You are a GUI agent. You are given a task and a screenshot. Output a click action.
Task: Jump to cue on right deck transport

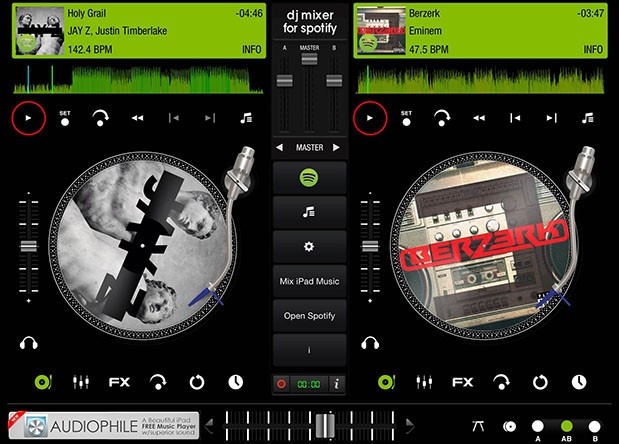pyautogui.click(x=442, y=118)
